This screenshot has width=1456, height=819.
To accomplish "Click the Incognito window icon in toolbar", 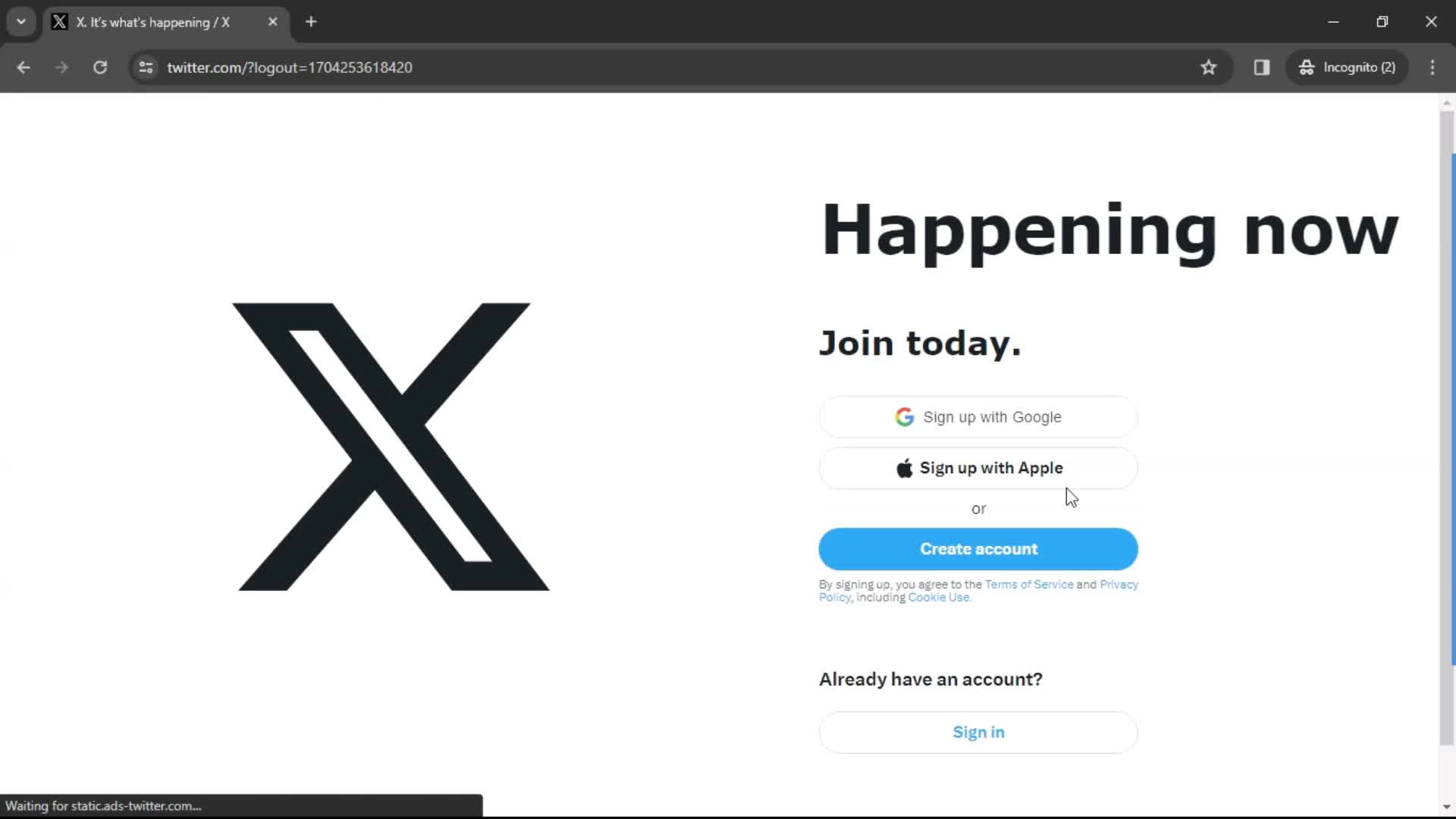I will (1306, 67).
